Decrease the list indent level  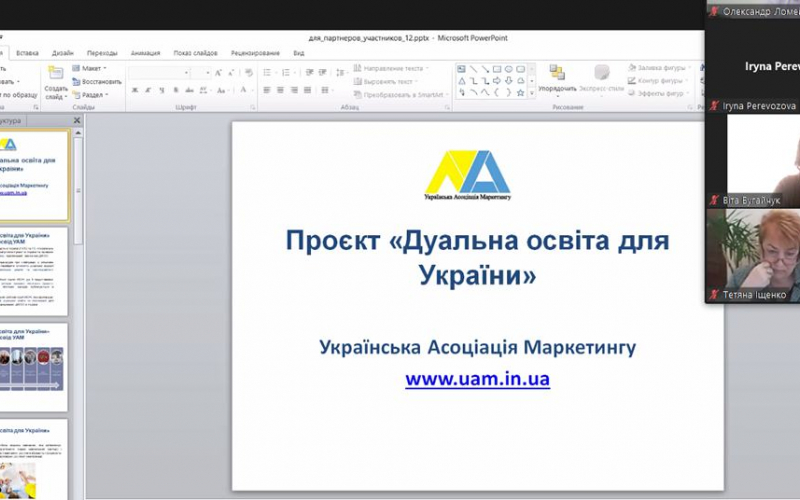coord(309,73)
